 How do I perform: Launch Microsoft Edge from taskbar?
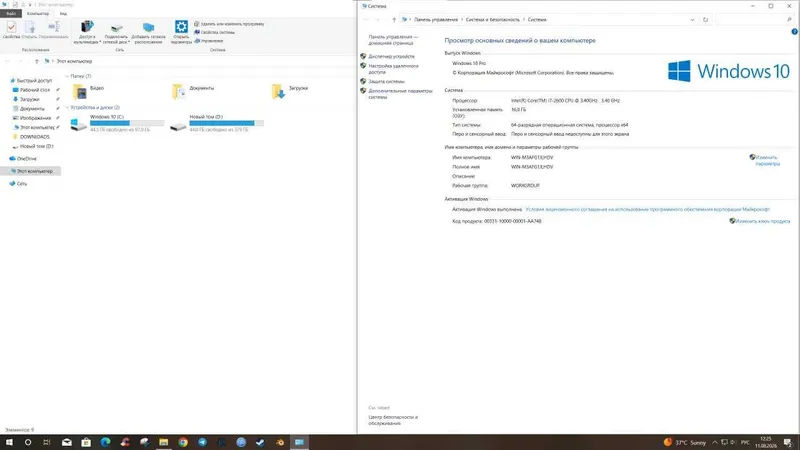click(x=106, y=442)
